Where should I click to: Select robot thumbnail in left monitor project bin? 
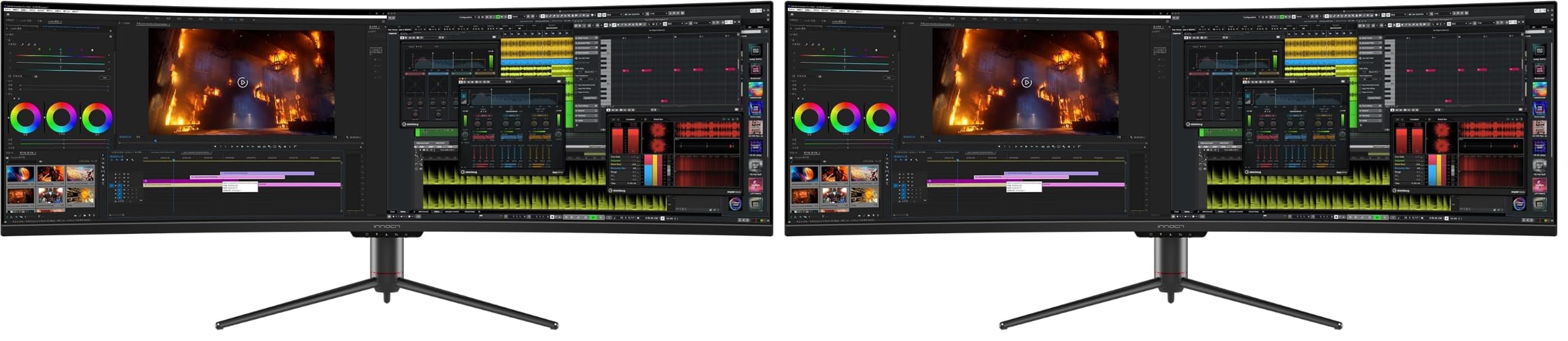[x=50, y=196]
